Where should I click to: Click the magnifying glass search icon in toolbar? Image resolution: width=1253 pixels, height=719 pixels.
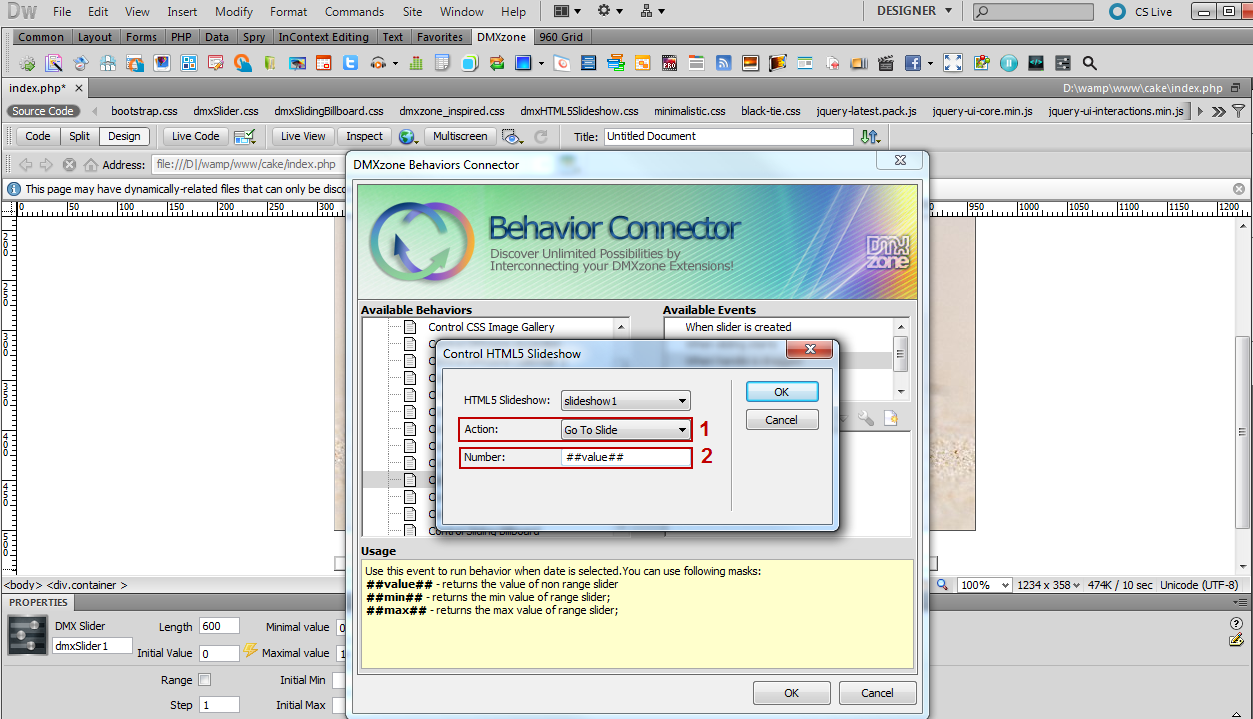[1089, 62]
